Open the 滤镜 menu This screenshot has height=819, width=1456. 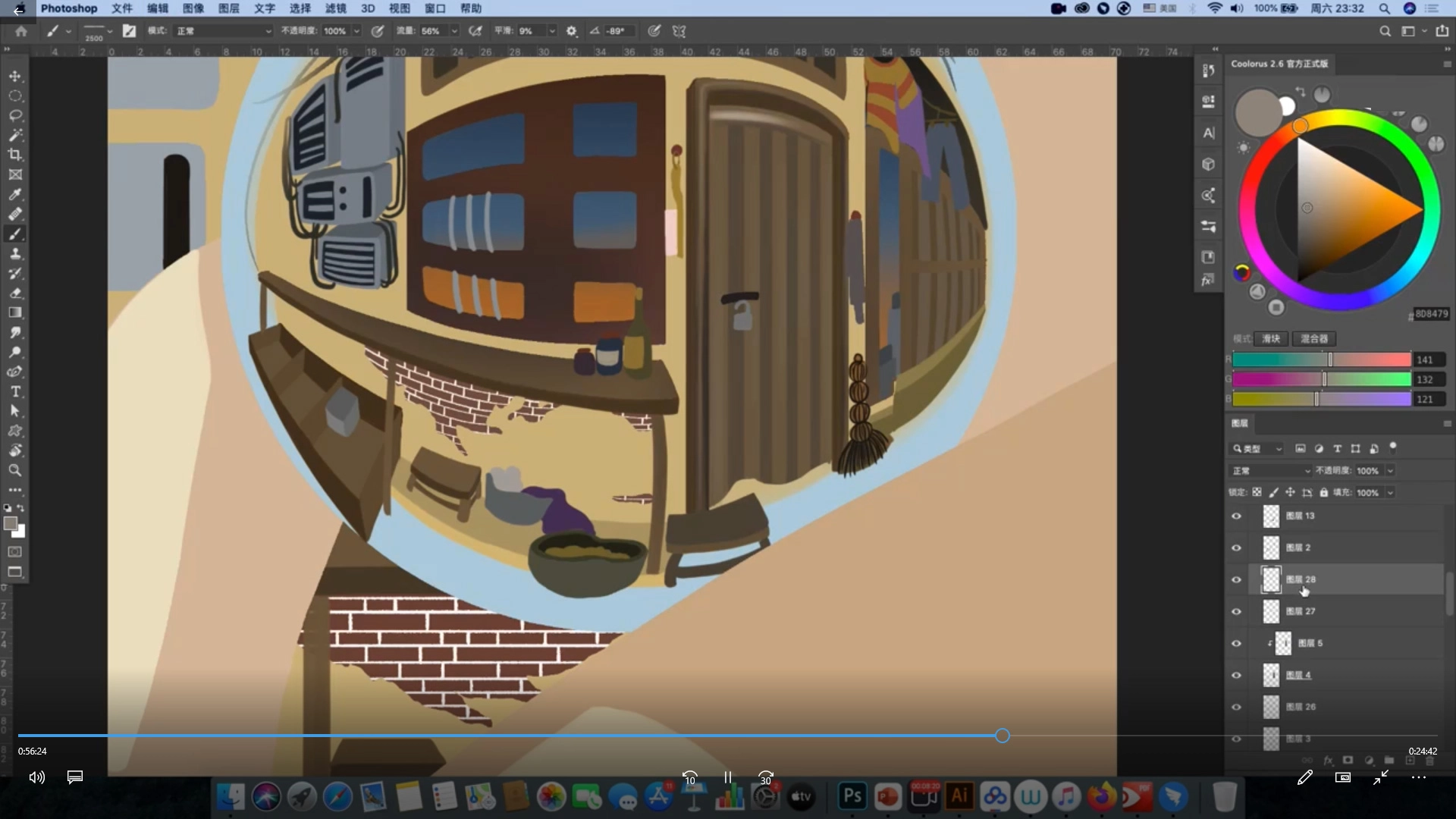pos(335,8)
